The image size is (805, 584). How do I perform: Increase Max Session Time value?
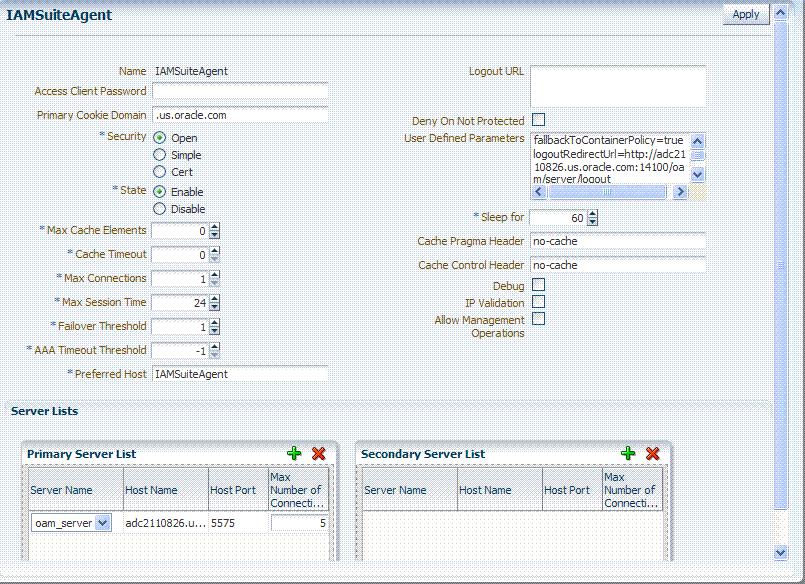215,299
